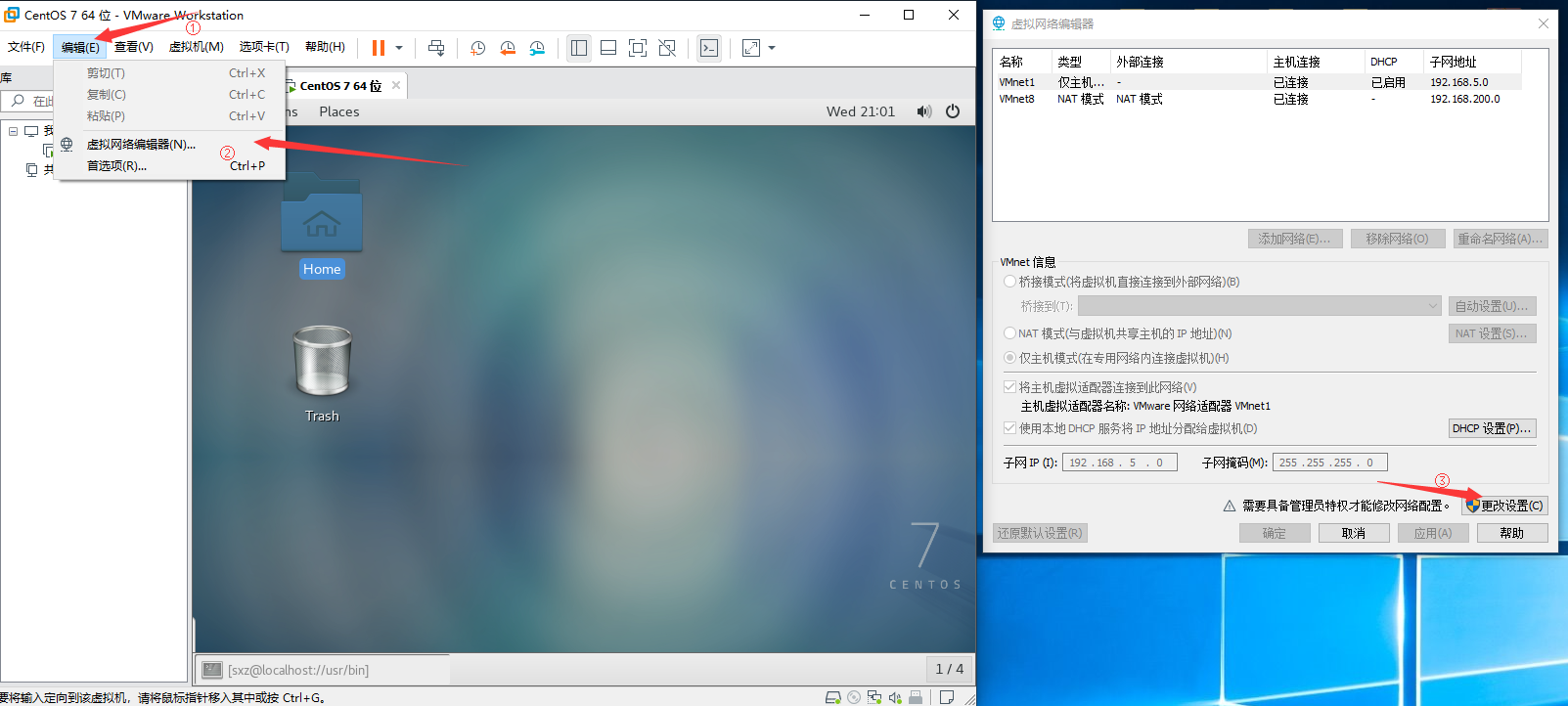Open the Tabs menu (选项卡)
1568x706 pixels.
click(x=264, y=47)
